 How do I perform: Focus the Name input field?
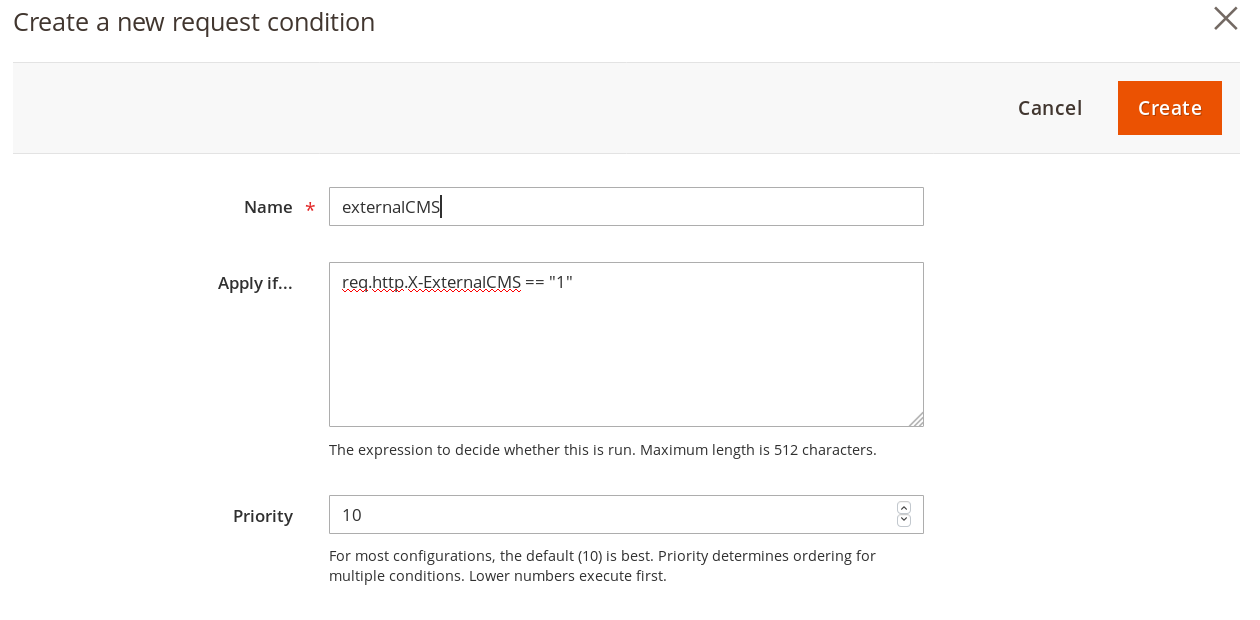click(680, 207)
